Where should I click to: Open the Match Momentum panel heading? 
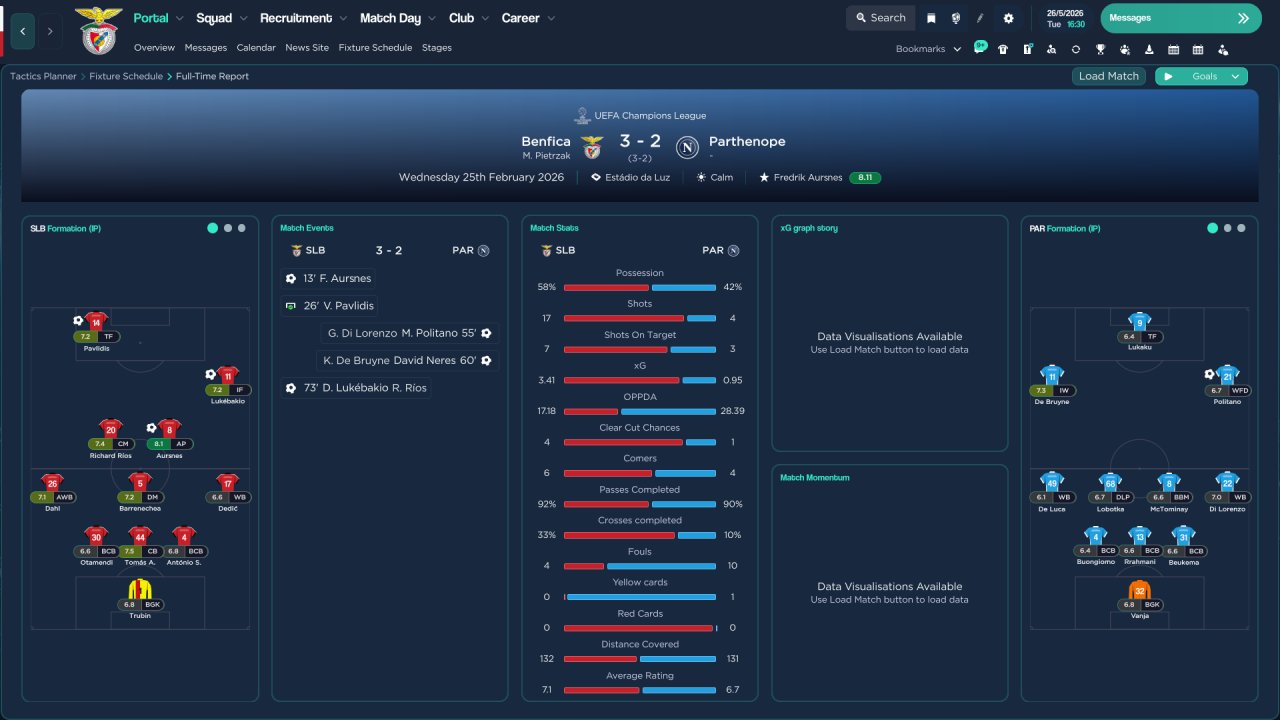pyautogui.click(x=815, y=478)
